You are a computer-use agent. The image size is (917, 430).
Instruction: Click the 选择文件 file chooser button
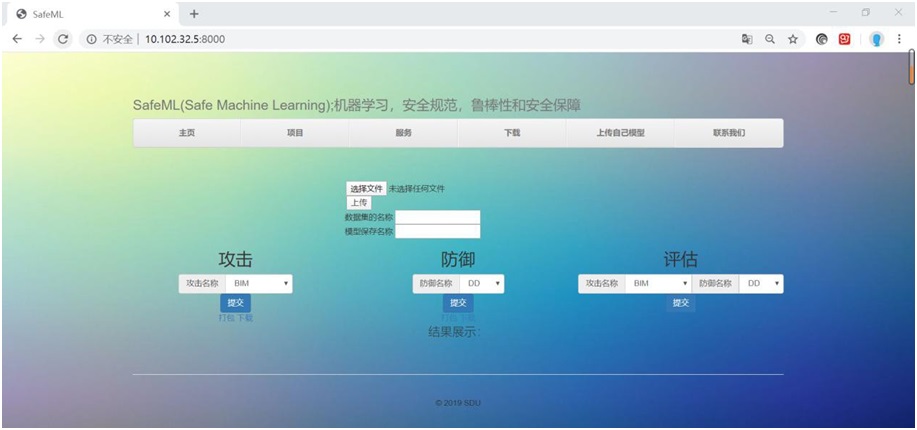point(366,188)
